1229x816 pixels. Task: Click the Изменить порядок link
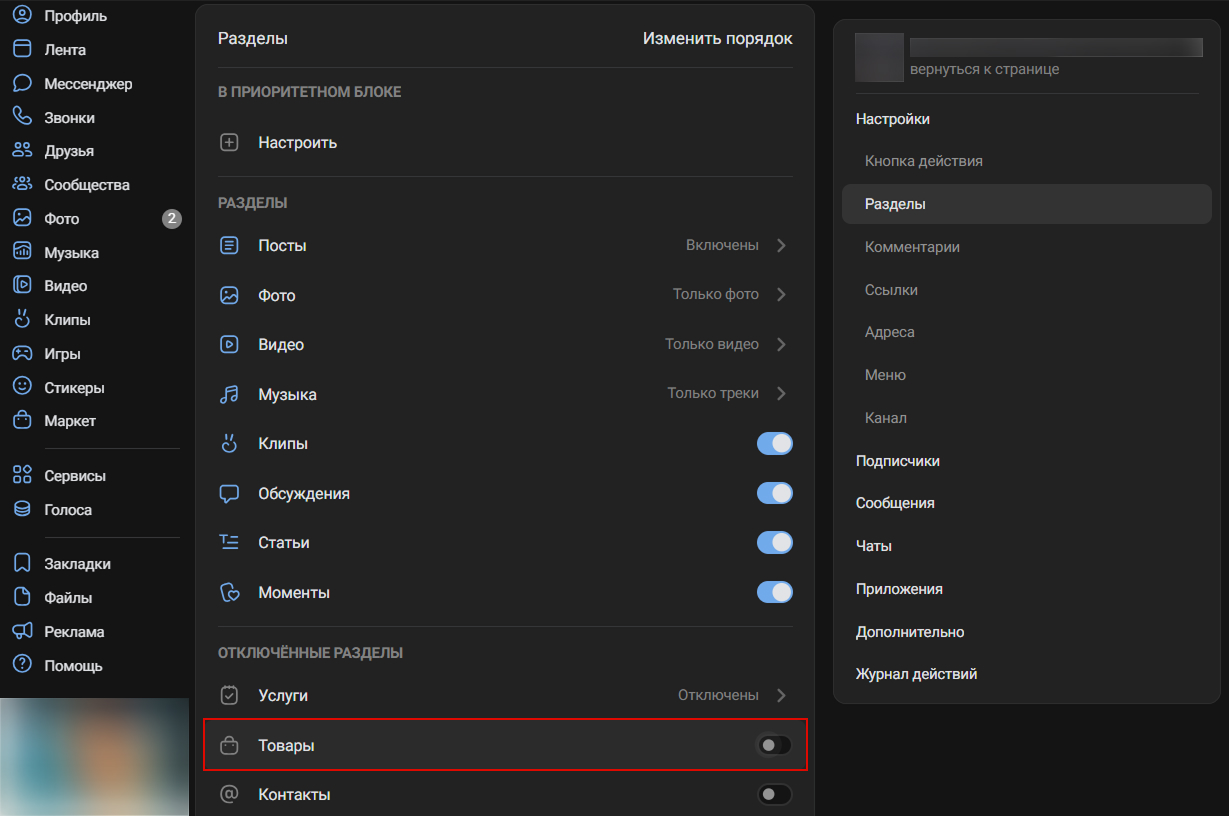[717, 39]
